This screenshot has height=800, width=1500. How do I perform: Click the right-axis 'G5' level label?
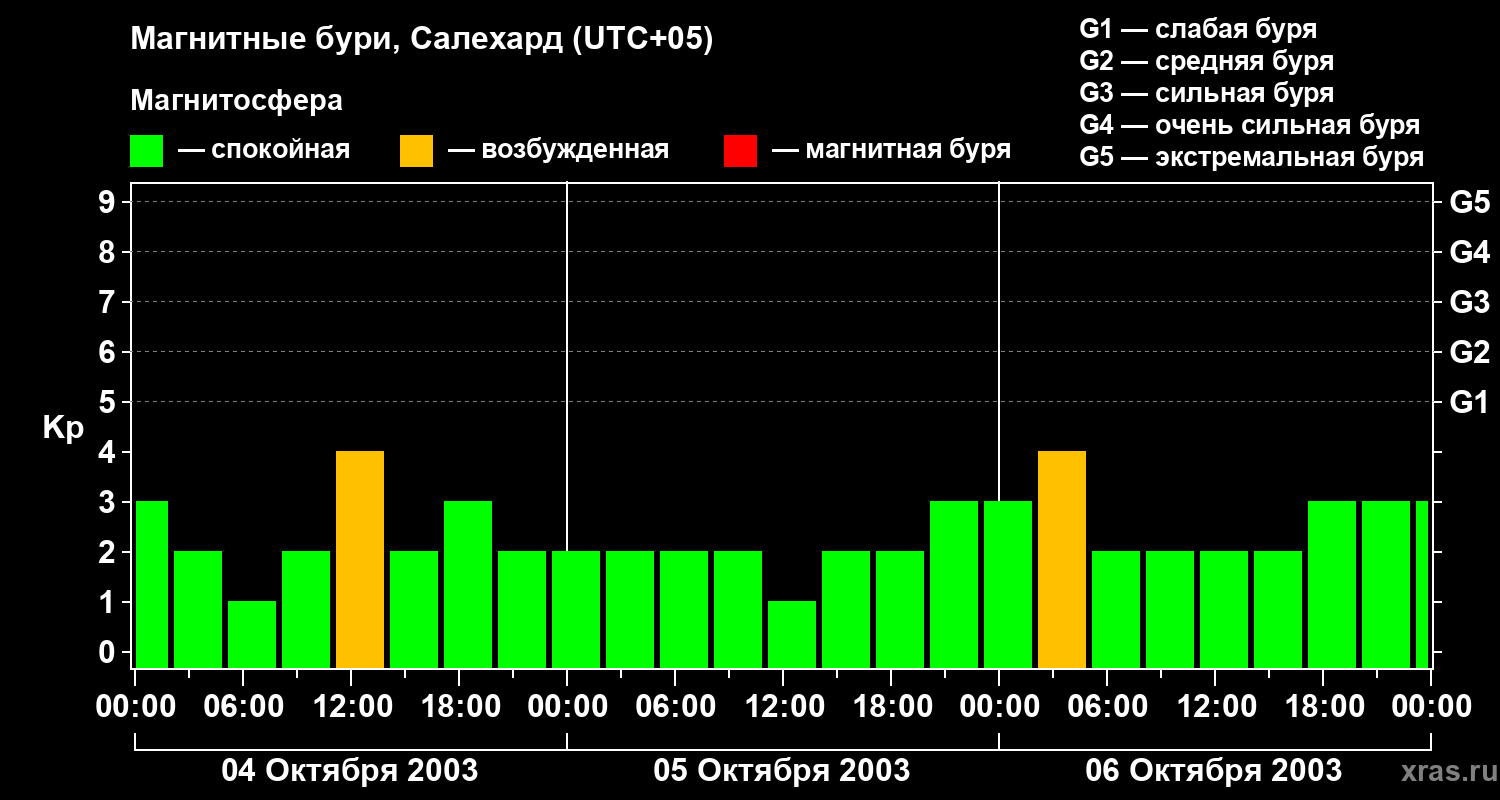click(x=1469, y=202)
